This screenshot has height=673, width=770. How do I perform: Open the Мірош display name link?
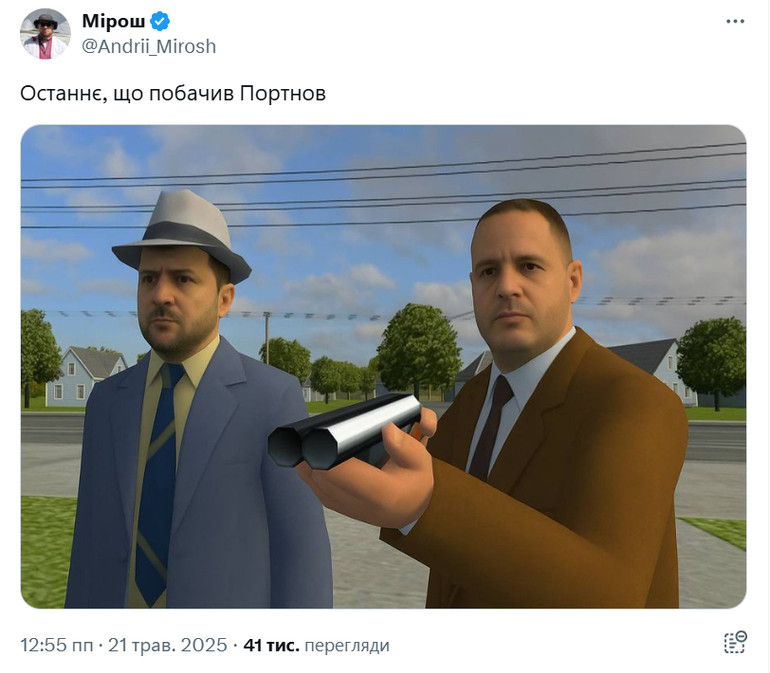(113, 21)
